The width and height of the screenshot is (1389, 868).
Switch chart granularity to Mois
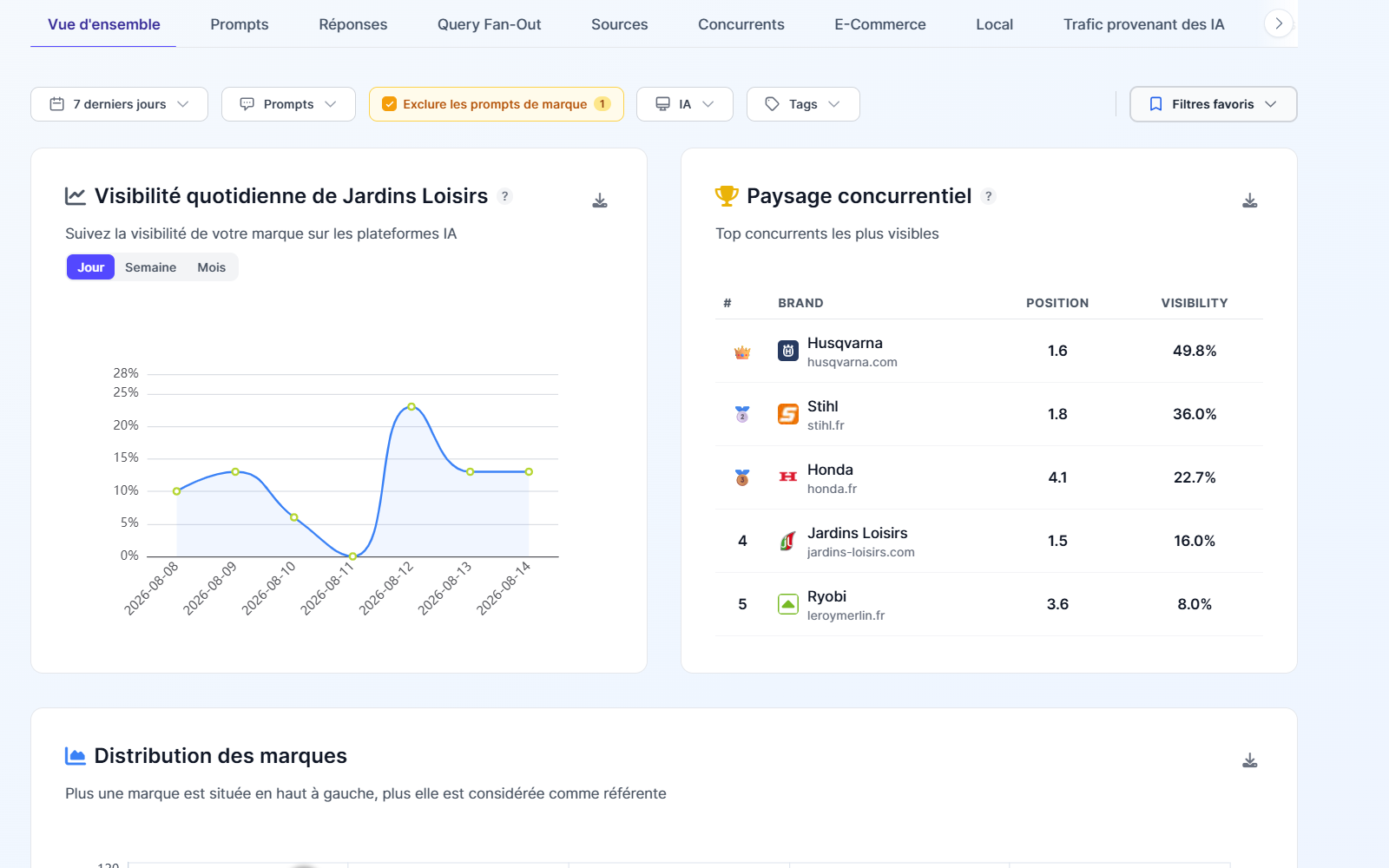coord(211,267)
